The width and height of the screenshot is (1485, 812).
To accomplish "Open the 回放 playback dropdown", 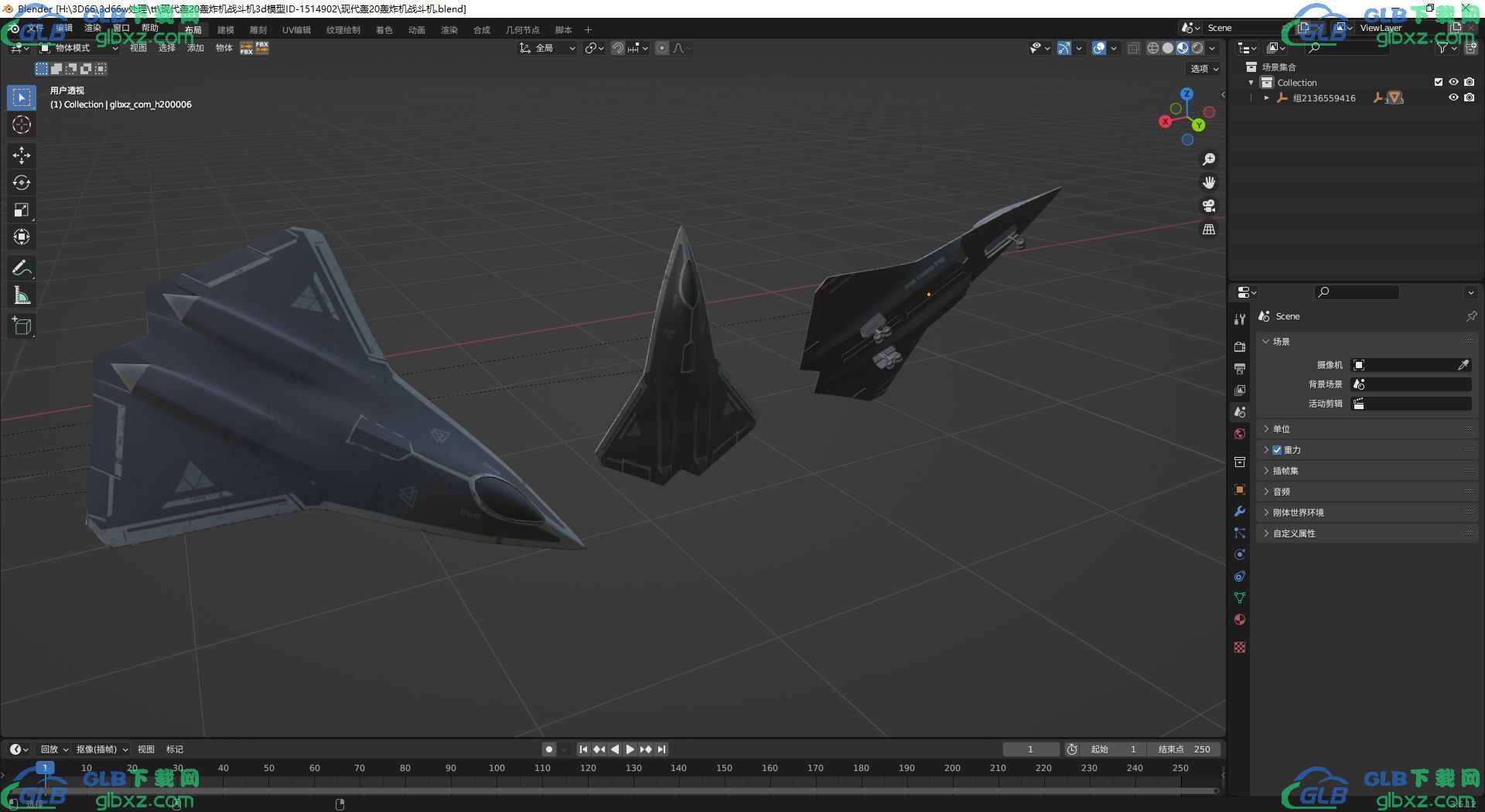I will [54, 749].
